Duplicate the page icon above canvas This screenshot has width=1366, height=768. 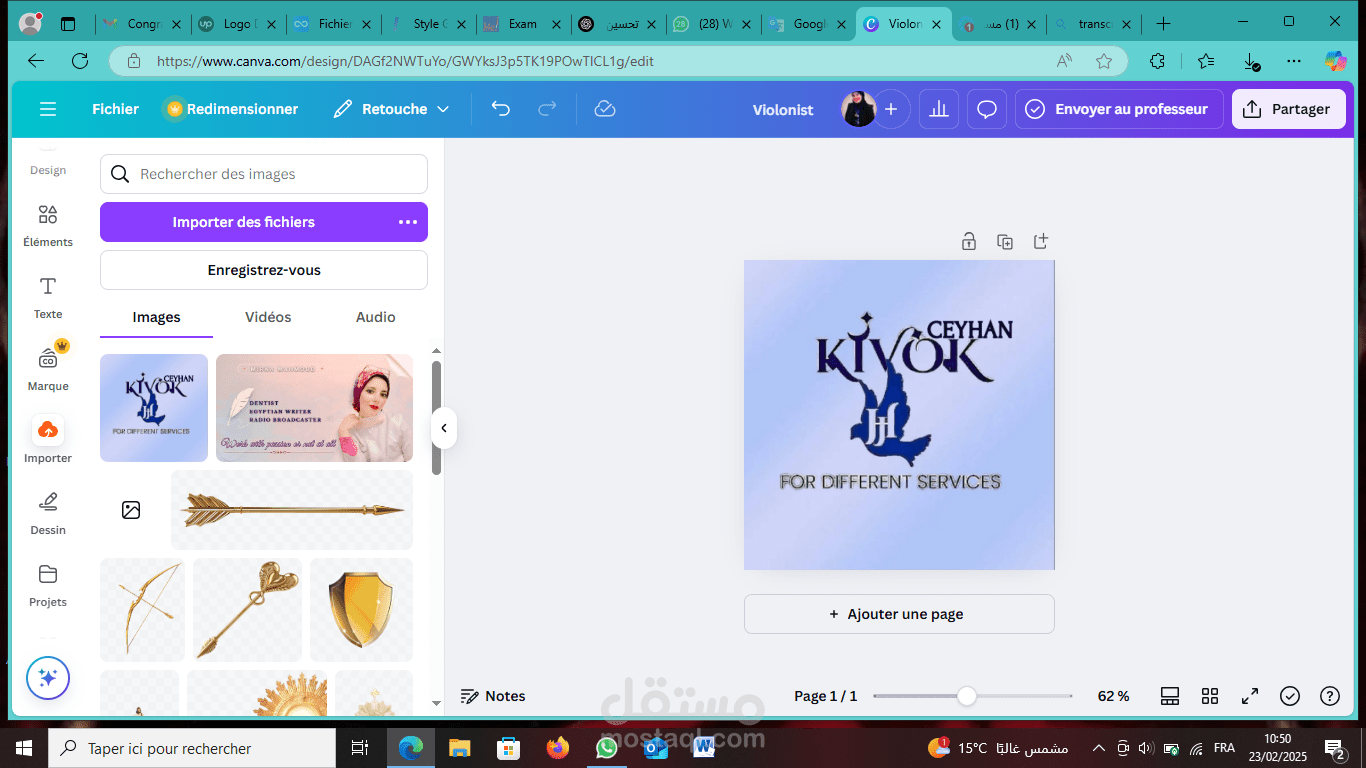click(1005, 241)
